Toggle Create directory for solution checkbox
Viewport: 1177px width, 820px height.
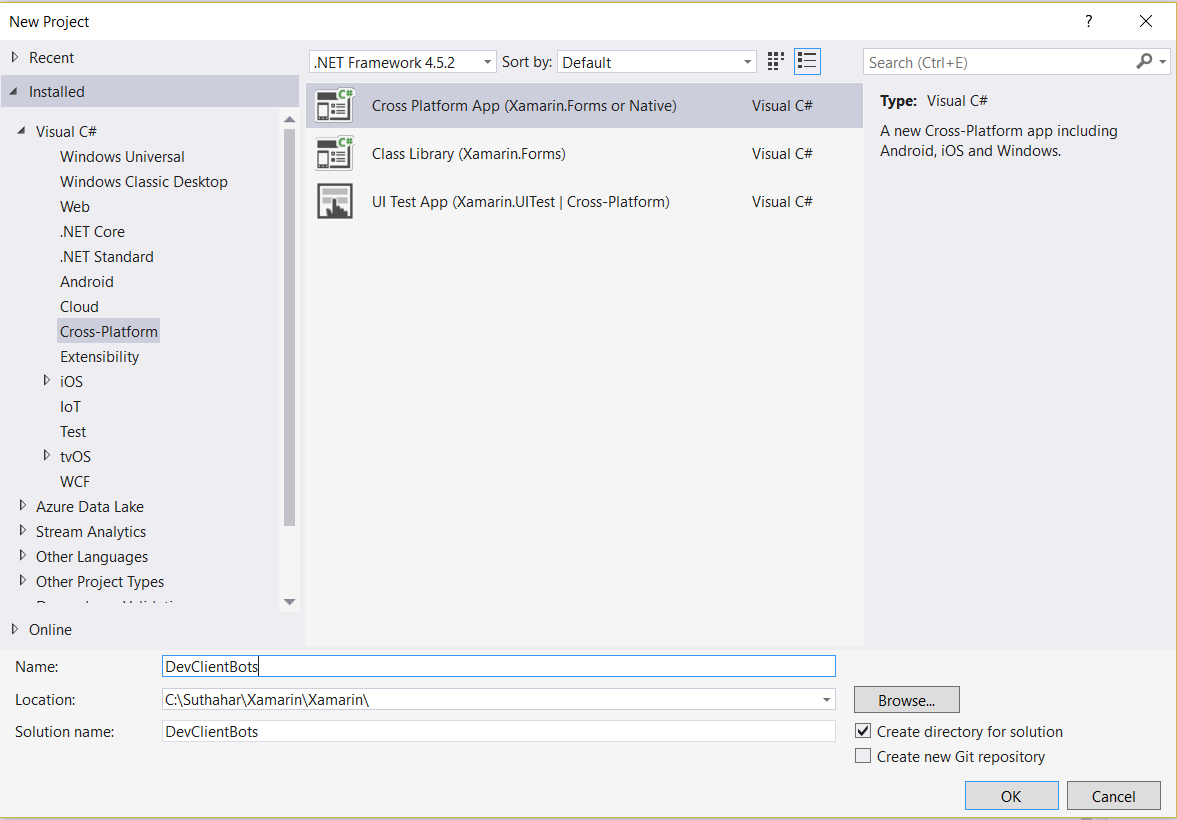[x=863, y=731]
